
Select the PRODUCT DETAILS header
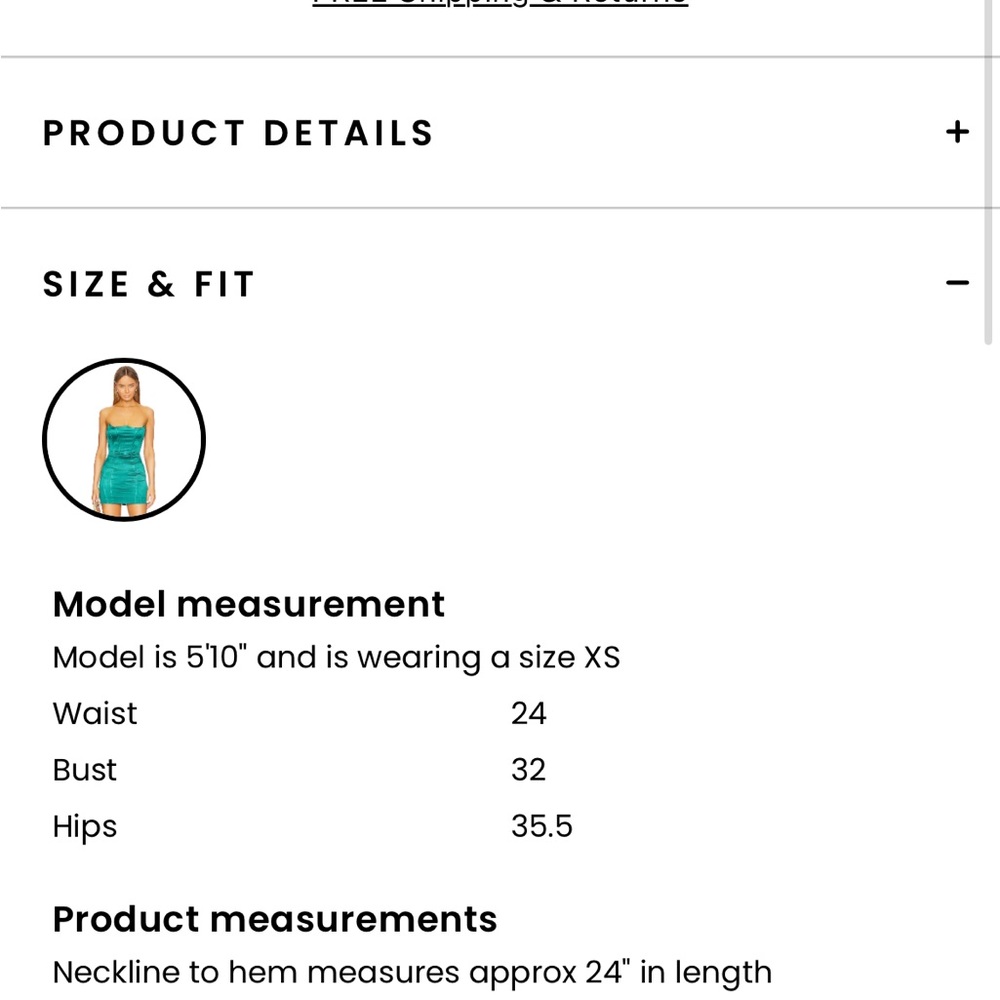tap(237, 131)
